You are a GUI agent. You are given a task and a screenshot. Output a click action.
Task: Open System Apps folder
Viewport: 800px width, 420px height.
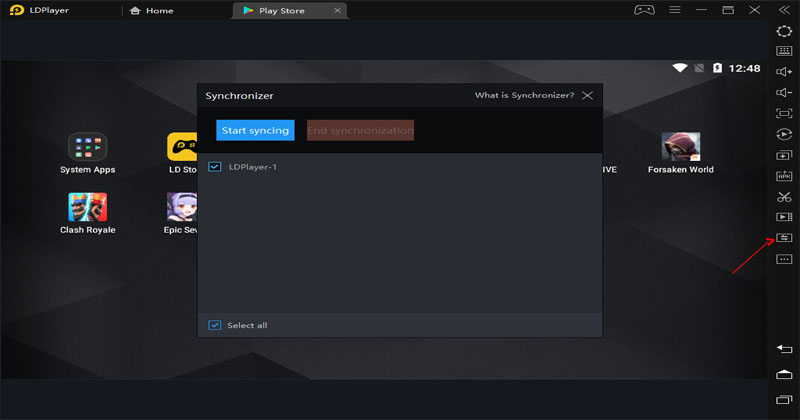point(88,154)
